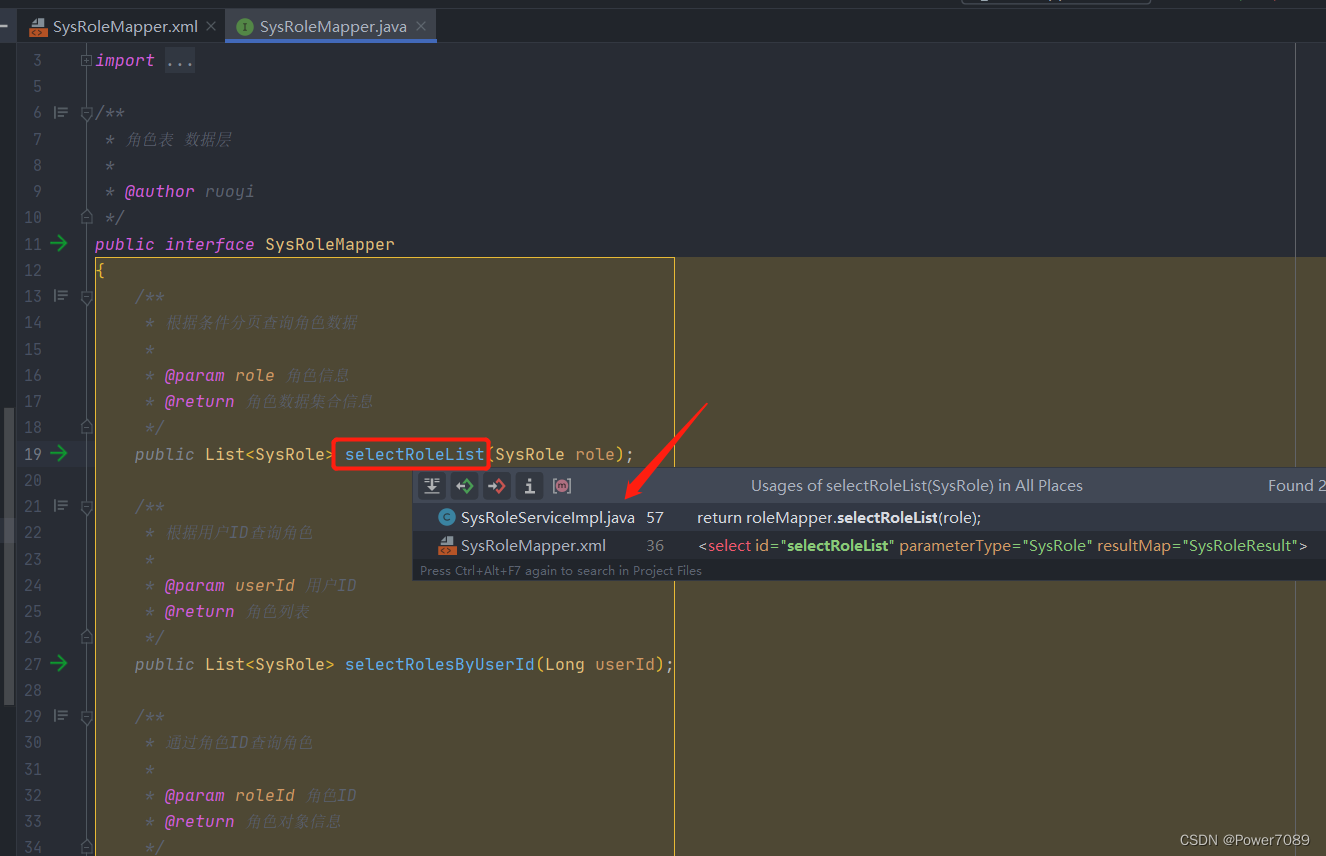Collapse the class doc comment at line 6
This screenshot has width=1326, height=856.
[86, 113]
